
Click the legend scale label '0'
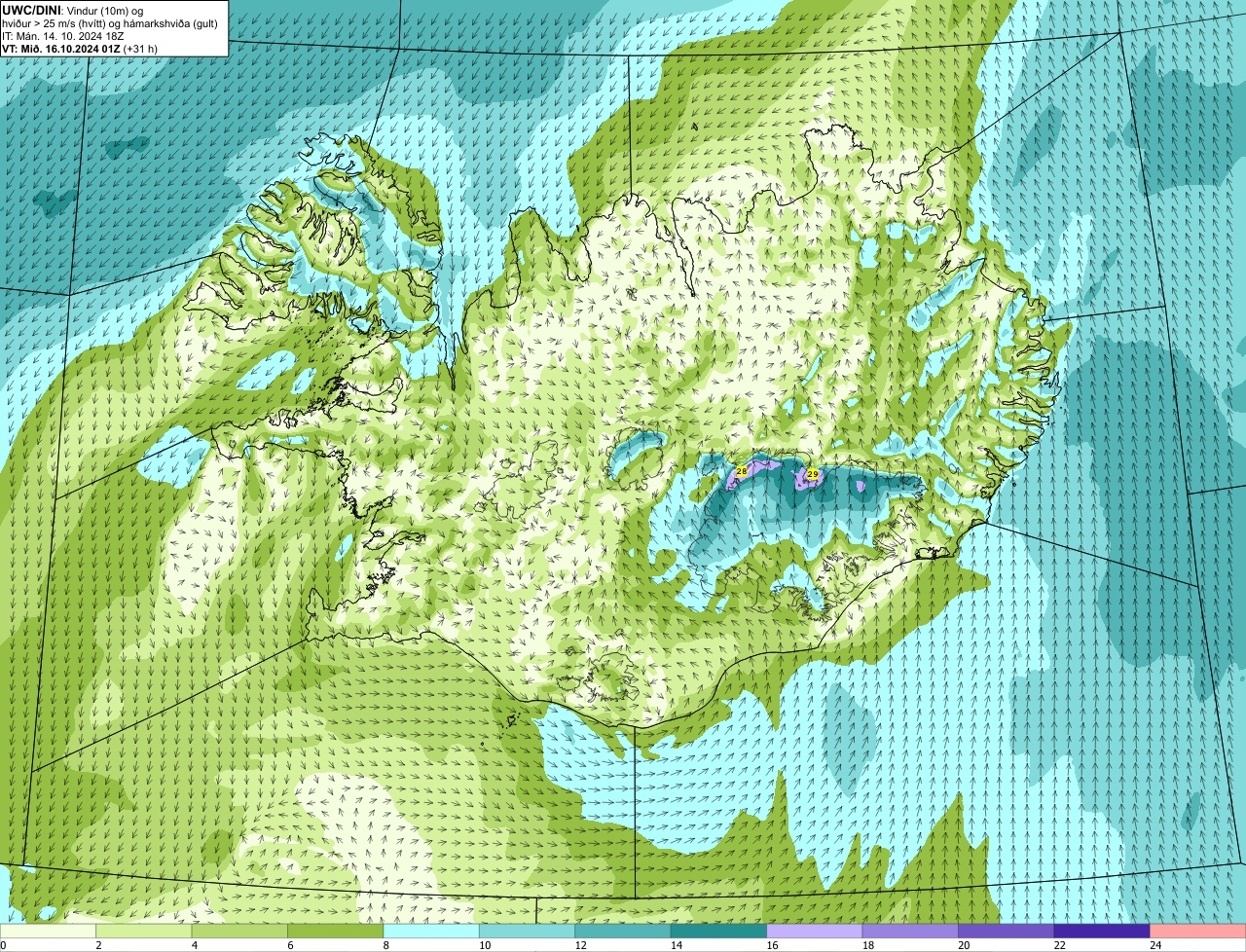coord(3,945)
